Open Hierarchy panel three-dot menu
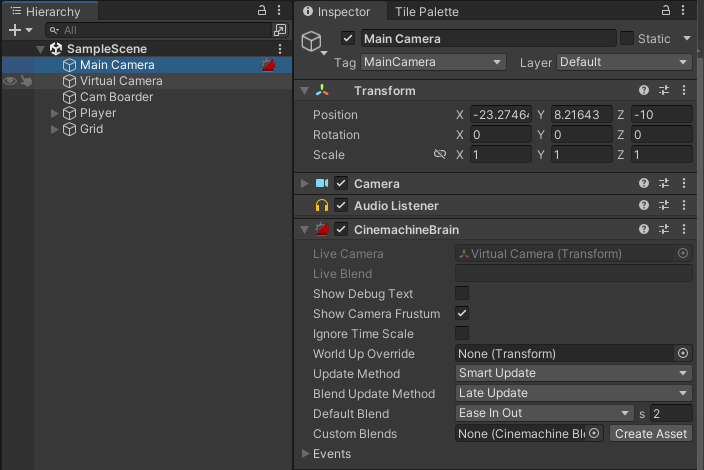This screenshot has height=470, width=704. [x=279, y=10]
